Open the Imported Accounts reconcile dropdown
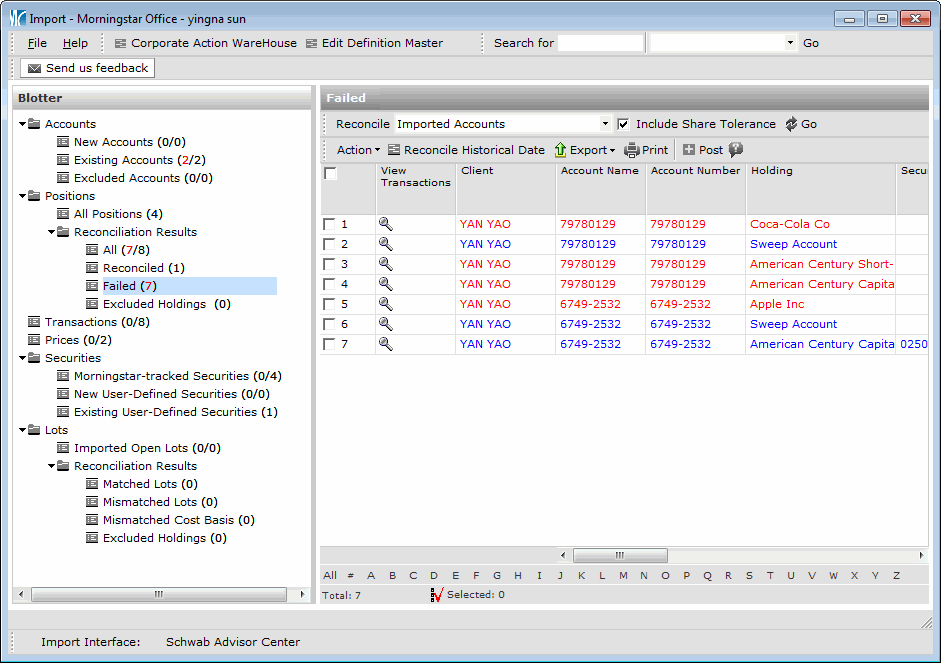The height and width of the screenshot is (663, 941). click(x=605, y=124)
